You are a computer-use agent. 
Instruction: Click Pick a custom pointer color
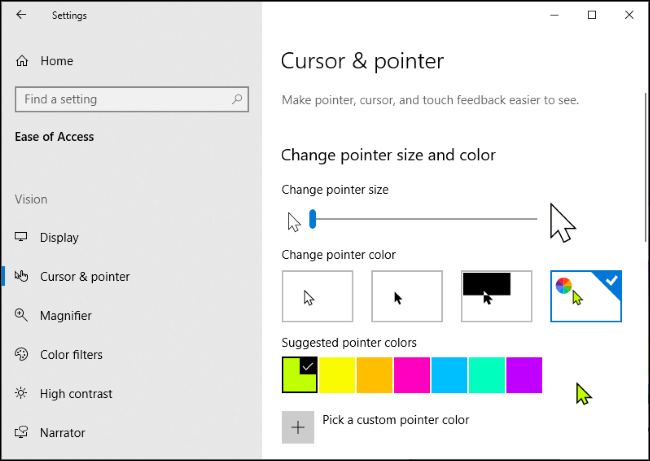click(x=396, y=420)
